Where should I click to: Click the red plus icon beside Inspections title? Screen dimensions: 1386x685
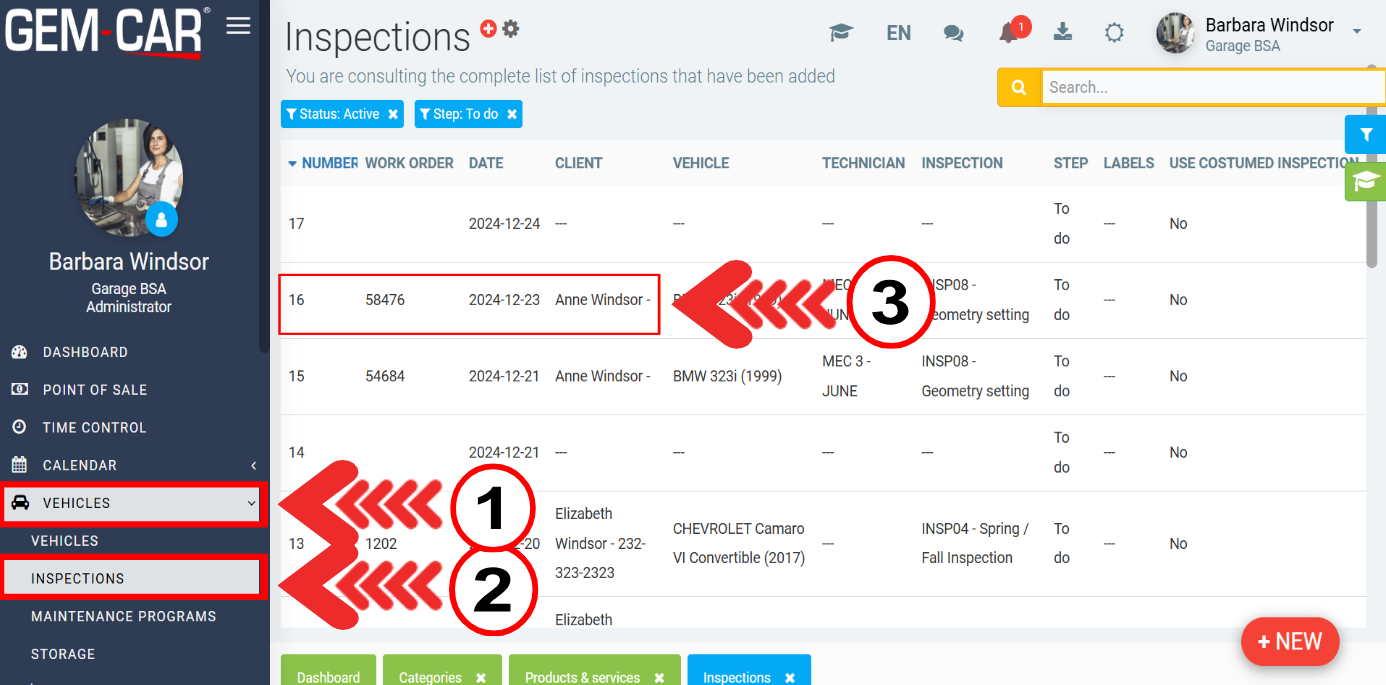click(x=488, y=29)
